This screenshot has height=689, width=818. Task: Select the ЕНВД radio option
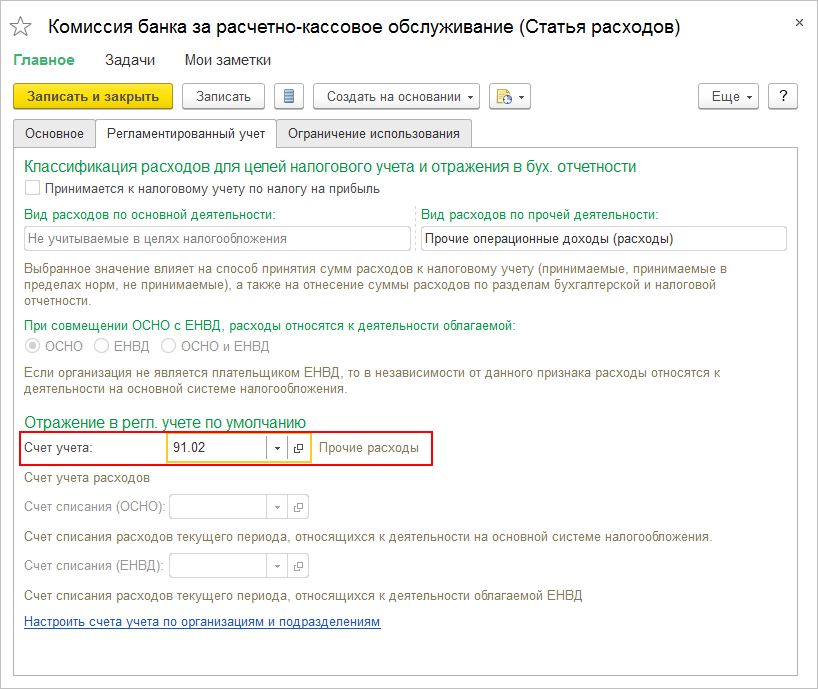(101, 346)
